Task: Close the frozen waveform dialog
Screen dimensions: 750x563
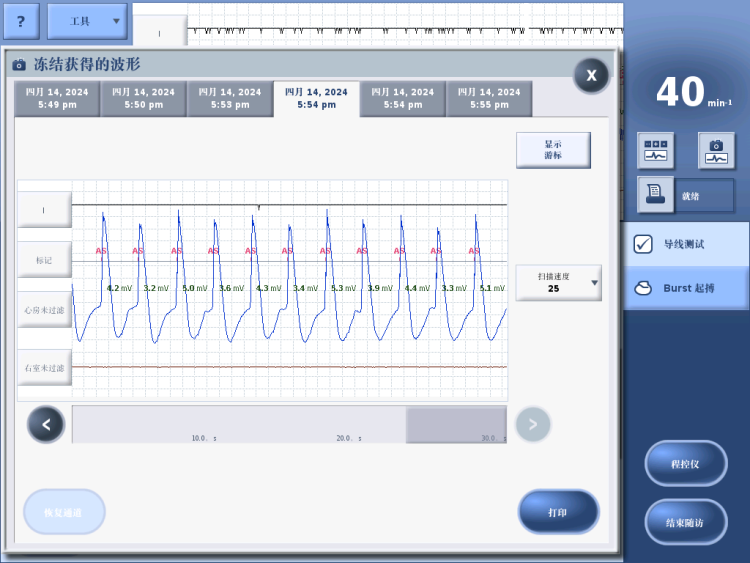Action: click(x=591, y=76)
